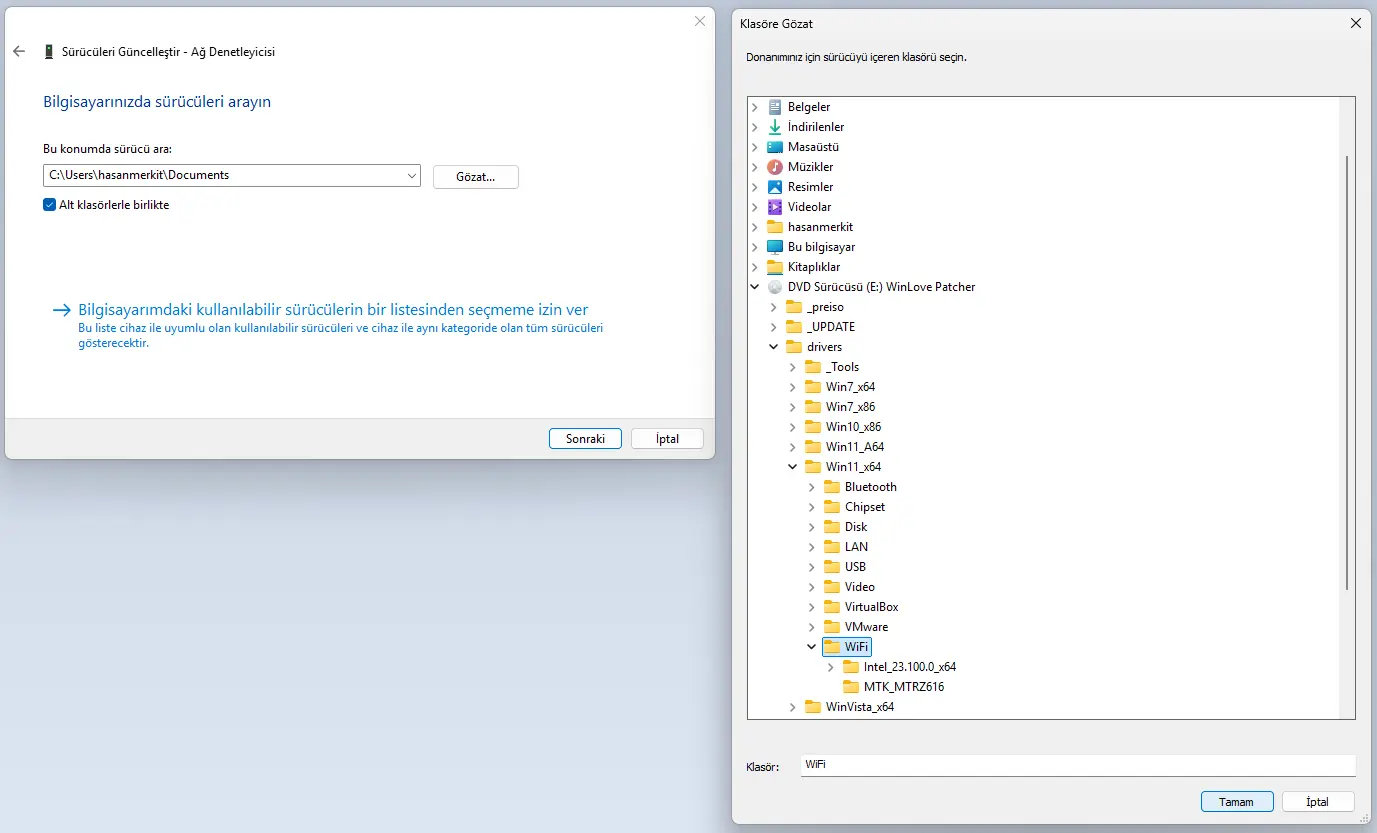Close the Klasöre Gözat dialog
Image resolution: width=1377 pixels, height=833 pixels.
pos(1355,23)
